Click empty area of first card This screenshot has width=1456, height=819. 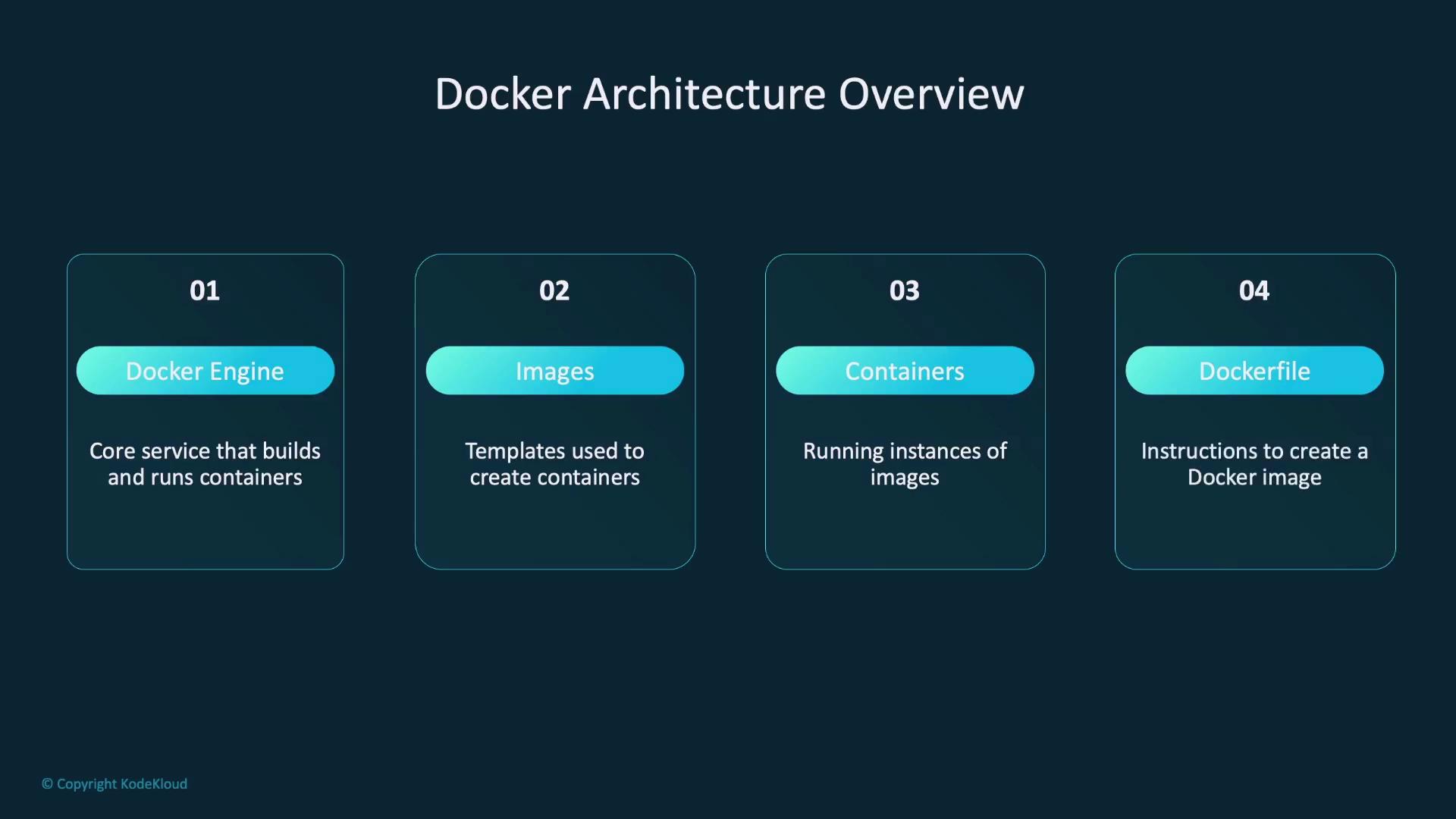pos(205,531)
